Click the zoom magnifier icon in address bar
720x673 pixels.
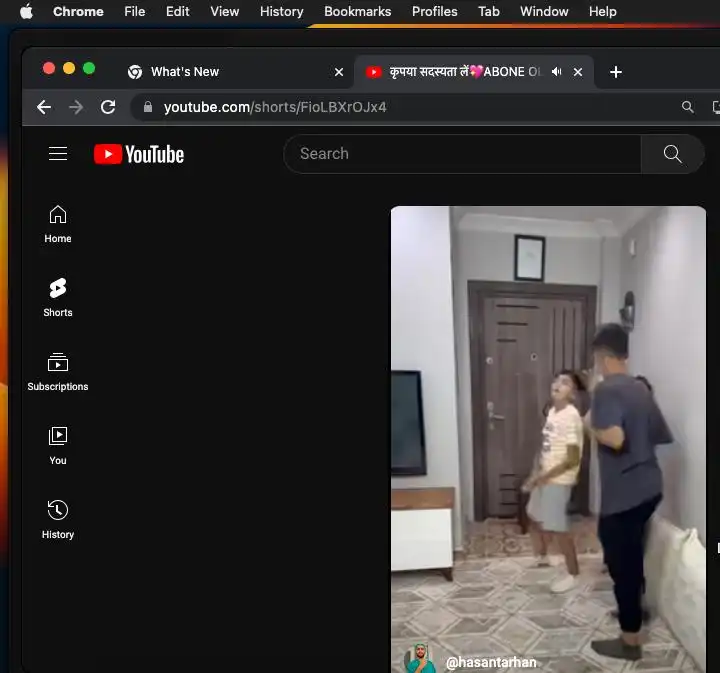[687, 107]
